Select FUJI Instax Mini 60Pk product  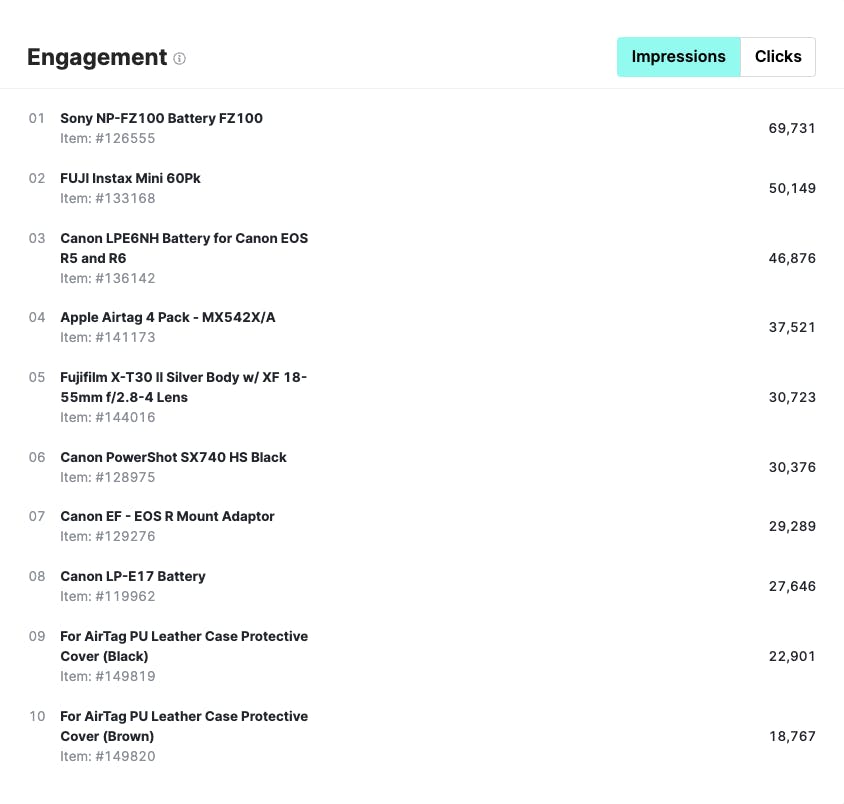pos(130,178)
